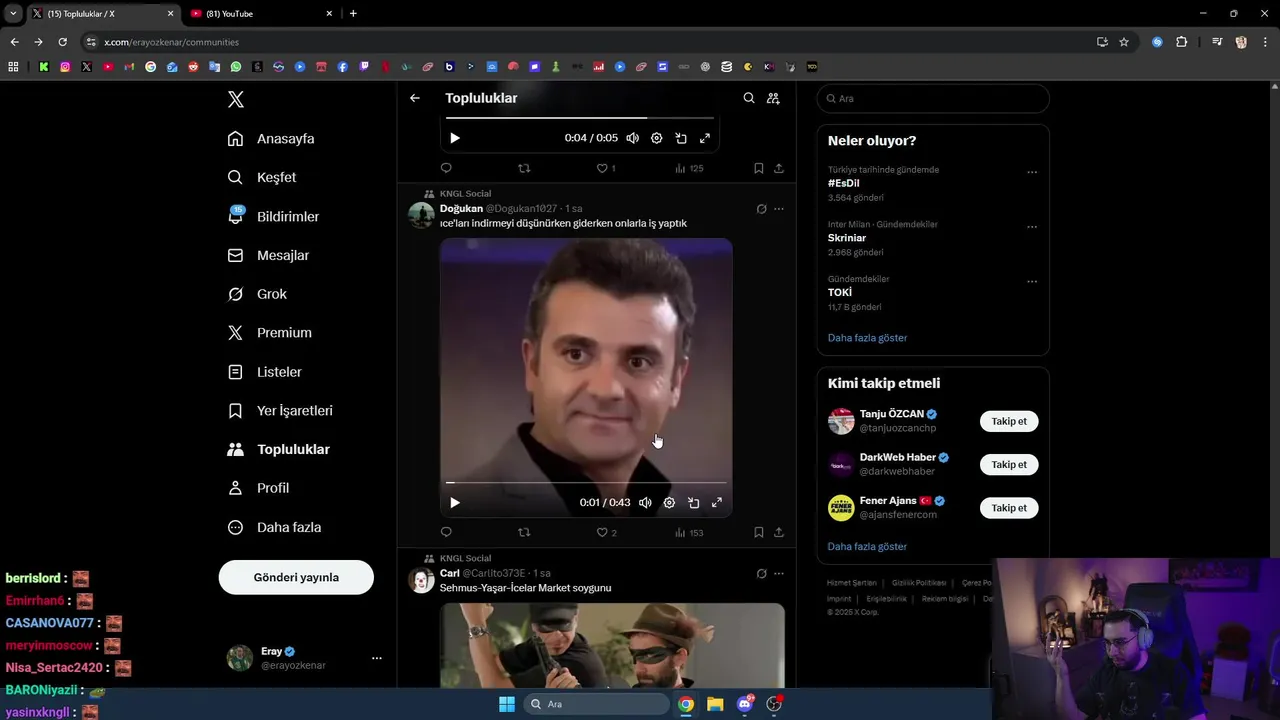Open Windows Start menu
The image size is (1280, 720).
point(507,704)
